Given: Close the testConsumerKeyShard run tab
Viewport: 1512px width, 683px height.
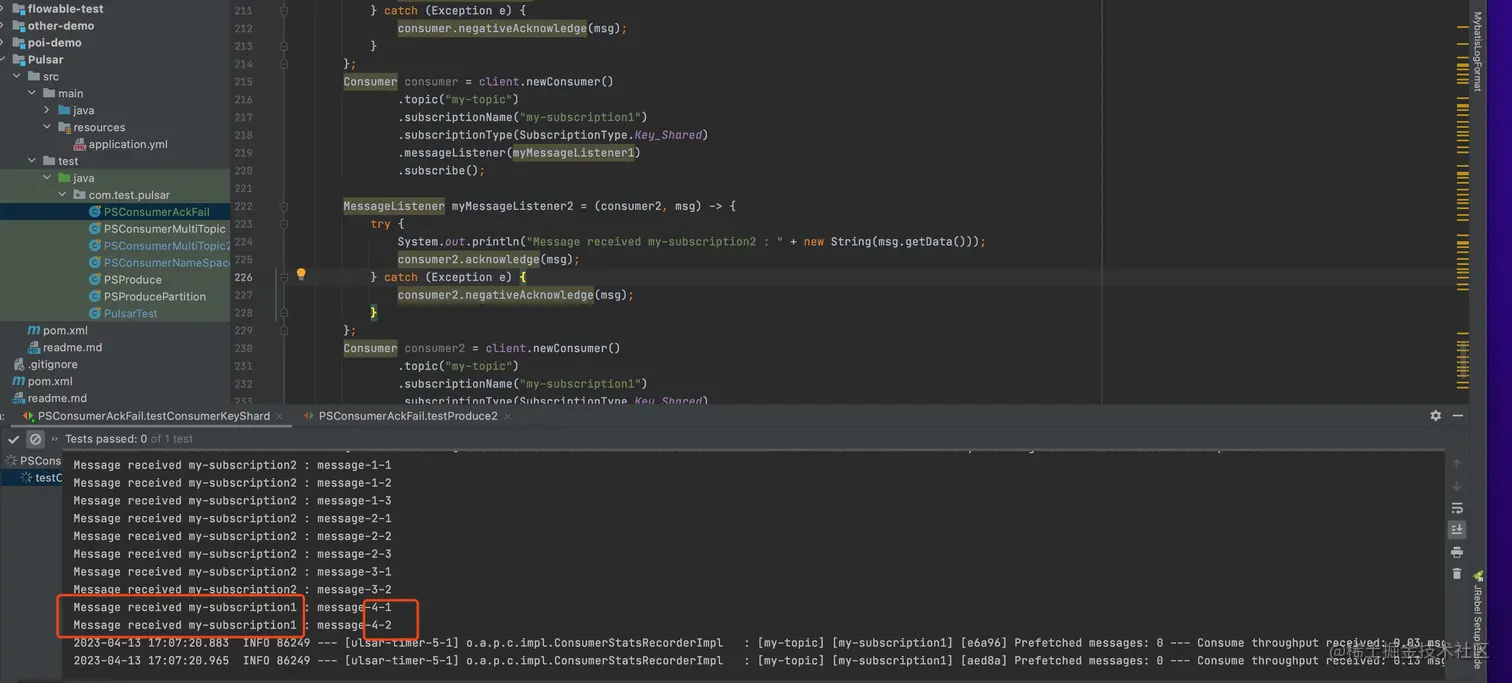Looking at the screenshot, I should [x=281, y=416].
